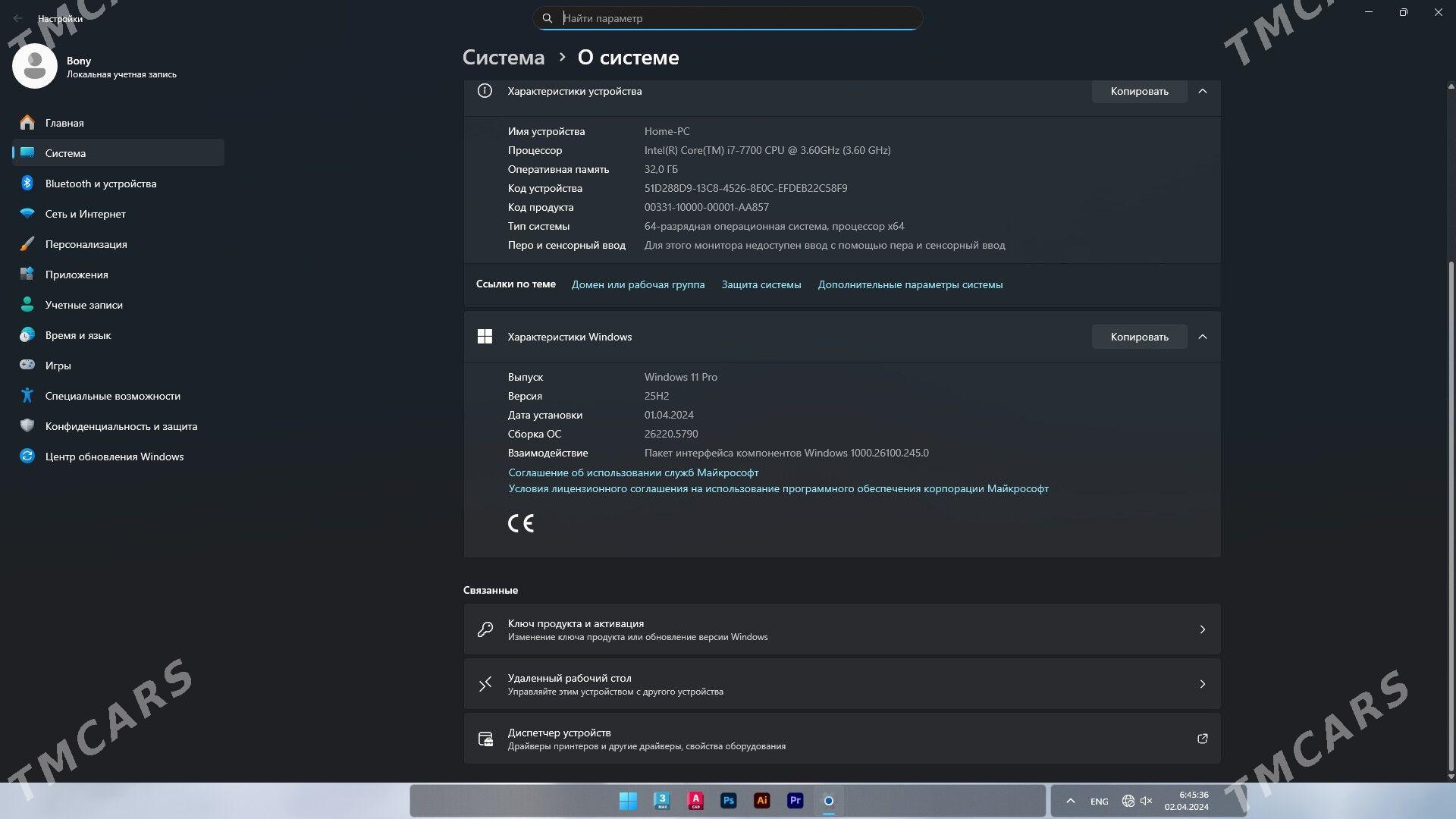This screenshot has width=1456, height=819.
Task: Collapse Характеристики устройства section
Action: click(1203, 91)
